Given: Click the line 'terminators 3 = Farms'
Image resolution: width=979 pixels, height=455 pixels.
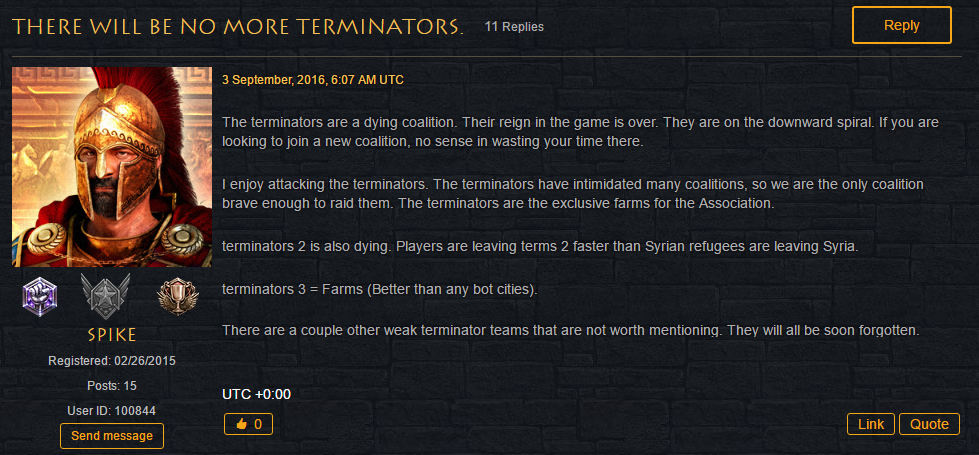Looking at the screenshot, I should (x=380, y=290).
